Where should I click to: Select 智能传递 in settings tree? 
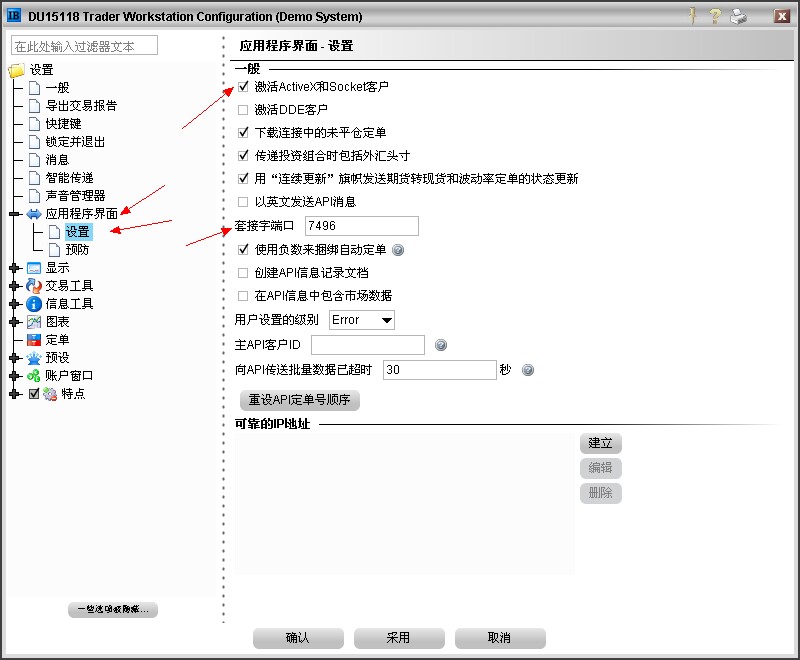[x=69, y=177]
